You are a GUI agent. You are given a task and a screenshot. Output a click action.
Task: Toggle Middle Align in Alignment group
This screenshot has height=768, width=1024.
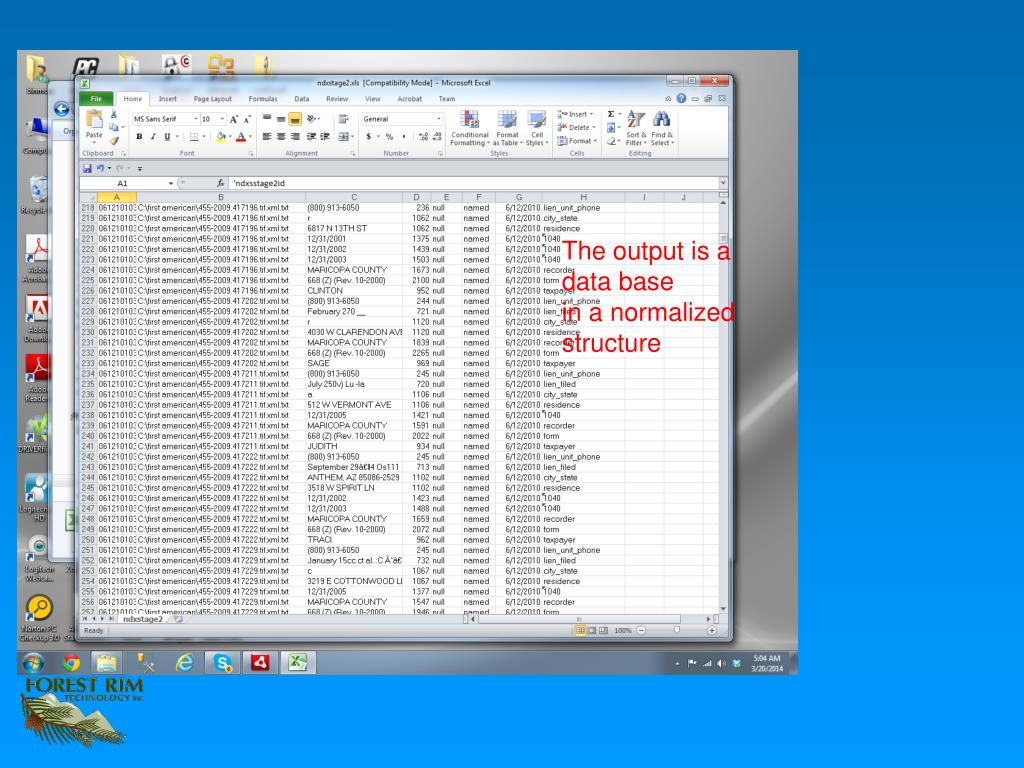click(x=280, y=119)
